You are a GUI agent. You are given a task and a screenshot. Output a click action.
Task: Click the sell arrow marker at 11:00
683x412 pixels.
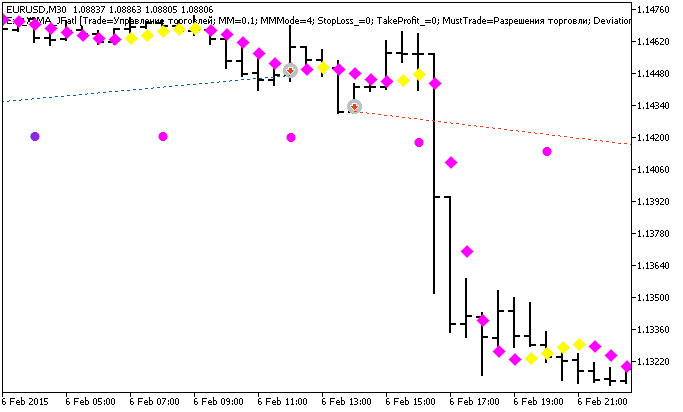pyautogui.click(x=290, y=70)
